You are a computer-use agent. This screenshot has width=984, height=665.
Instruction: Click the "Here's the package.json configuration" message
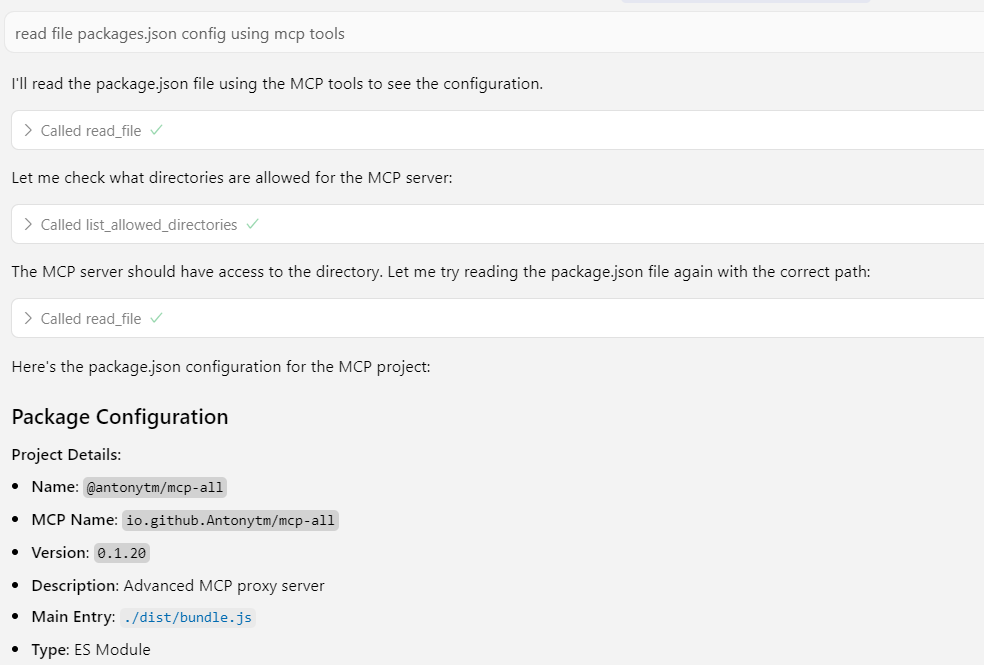[x=221, y=367]
